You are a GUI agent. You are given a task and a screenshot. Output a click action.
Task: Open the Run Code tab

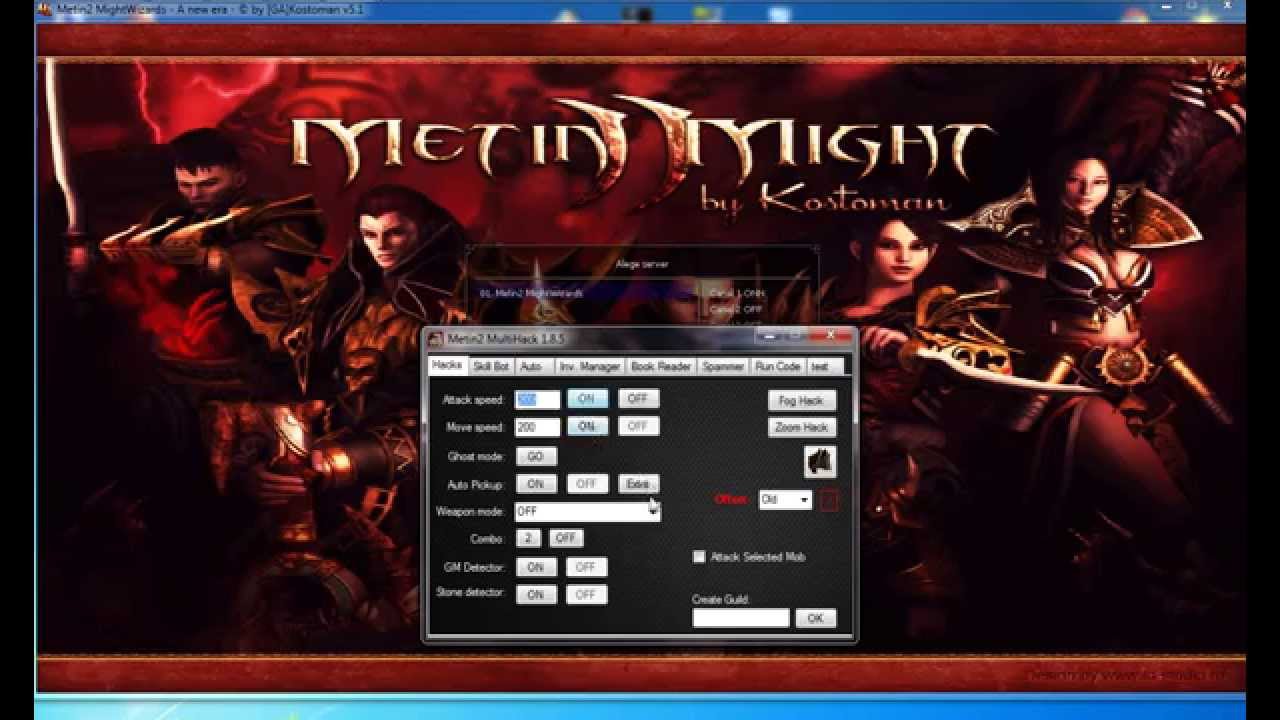click(778, 367)
